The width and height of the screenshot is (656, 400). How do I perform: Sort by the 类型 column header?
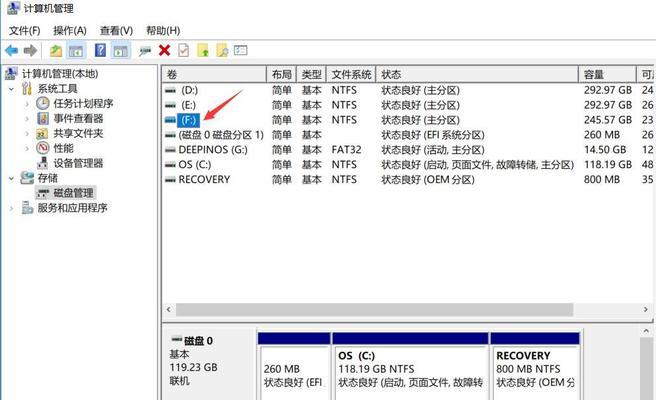(x=311, y=74)
